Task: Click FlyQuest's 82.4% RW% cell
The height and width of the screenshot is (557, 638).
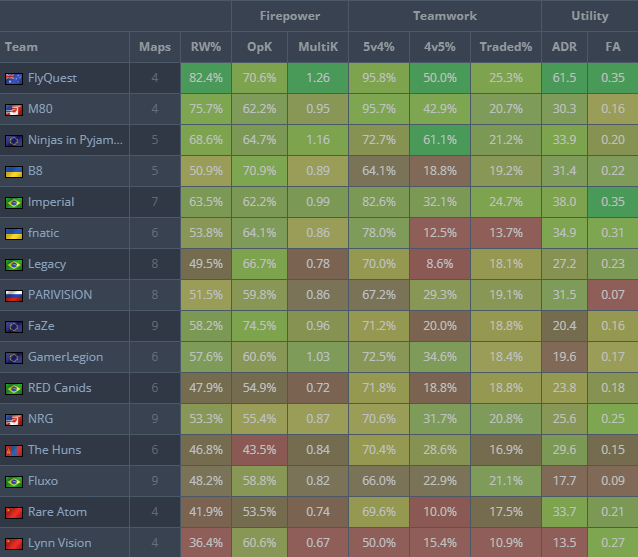Action: click(x=207, y=78)
